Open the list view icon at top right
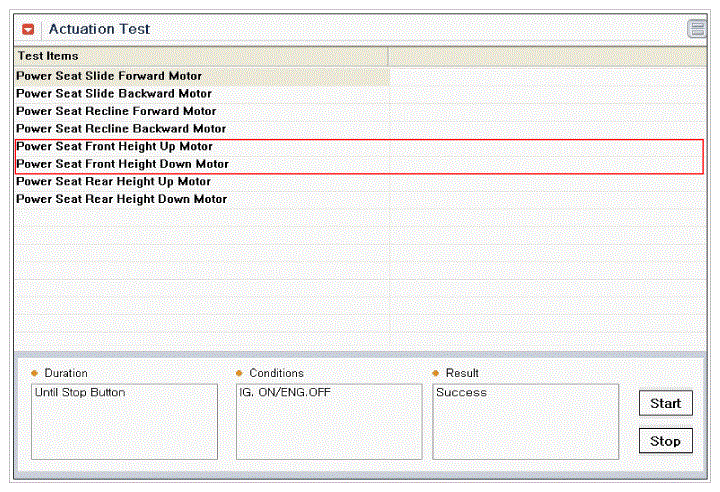720x492 pixels. tap(697, 29)
